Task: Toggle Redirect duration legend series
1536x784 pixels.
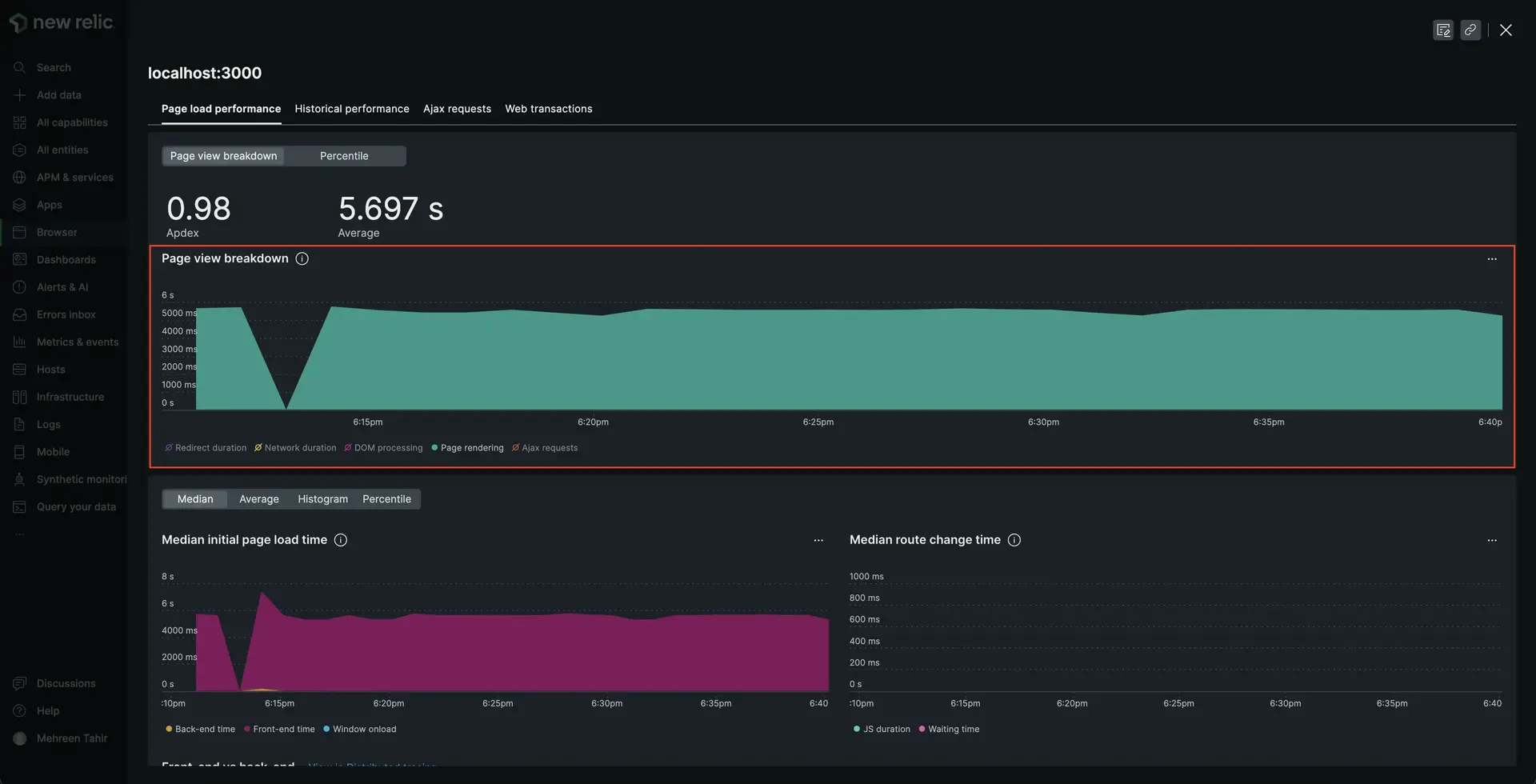Action: click(206, 448)
